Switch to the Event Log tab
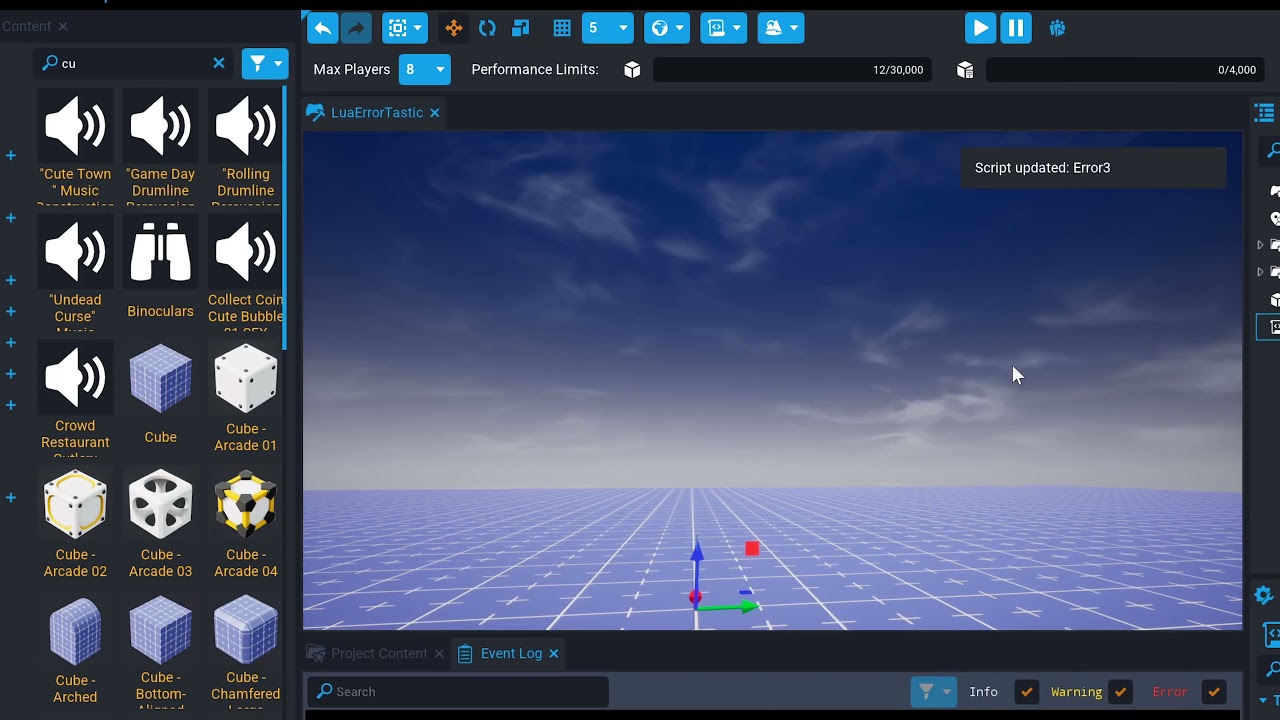Screen dimensions: 1280x720 511,653
